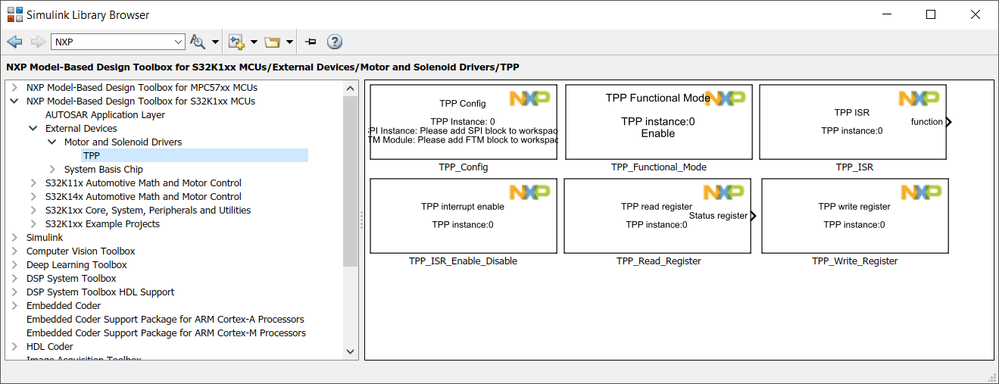Select AUTOSAR Application Layer in tree
Screen dimensions: 999x384
[105, 115]
